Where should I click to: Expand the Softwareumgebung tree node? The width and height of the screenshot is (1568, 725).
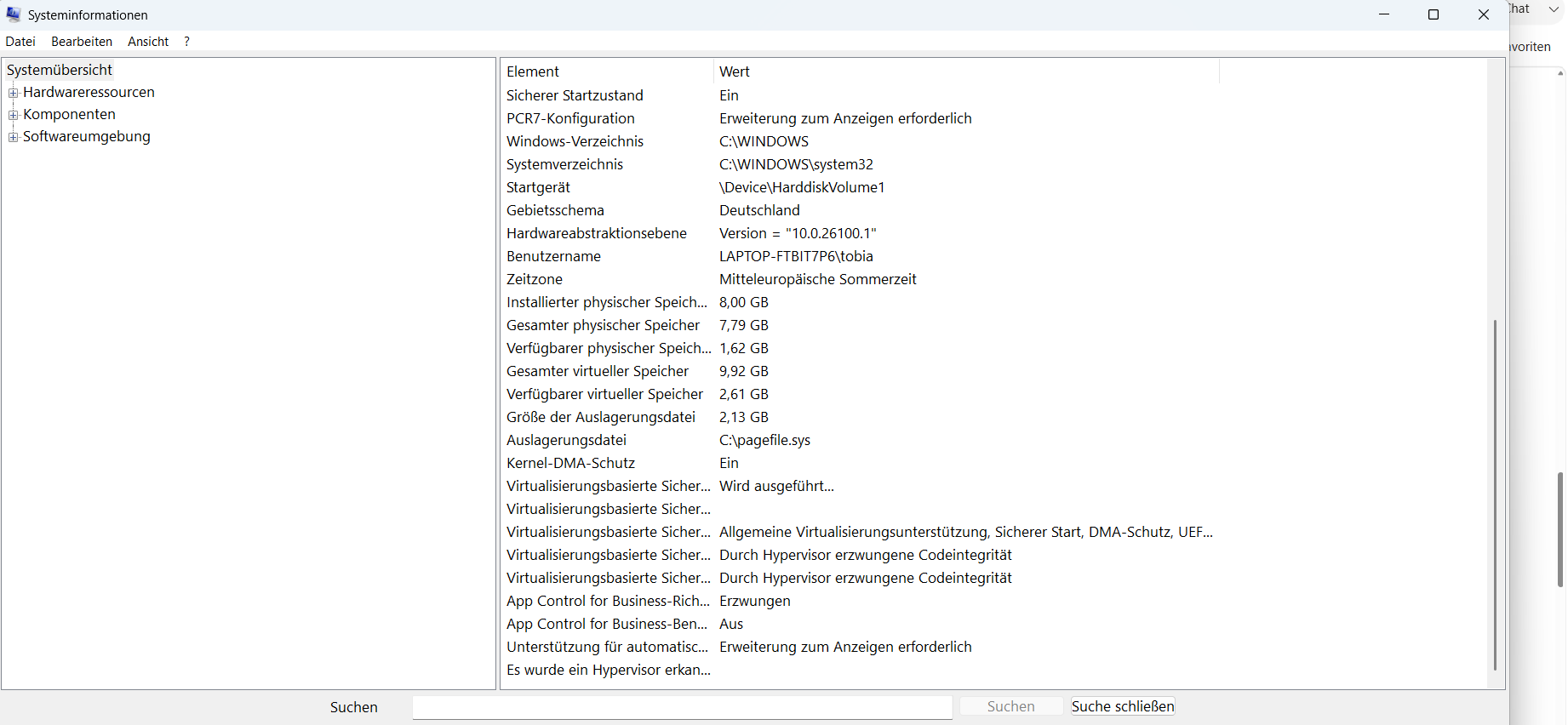tap(14, 137)
